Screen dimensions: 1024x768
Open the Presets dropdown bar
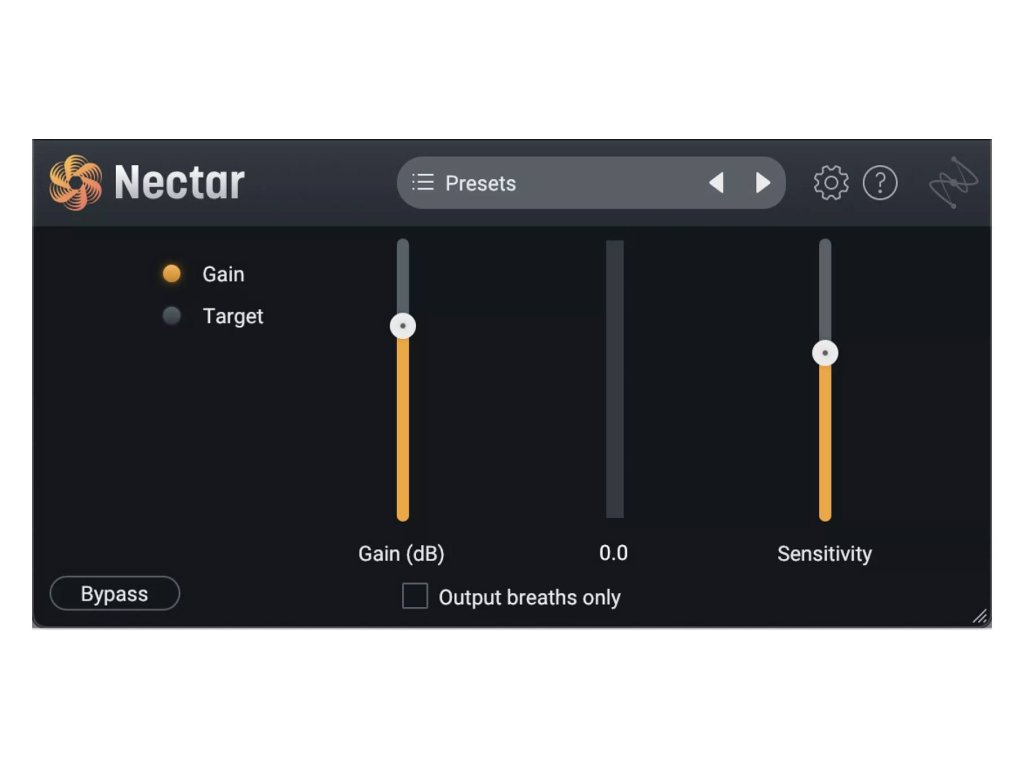[591, 183]
